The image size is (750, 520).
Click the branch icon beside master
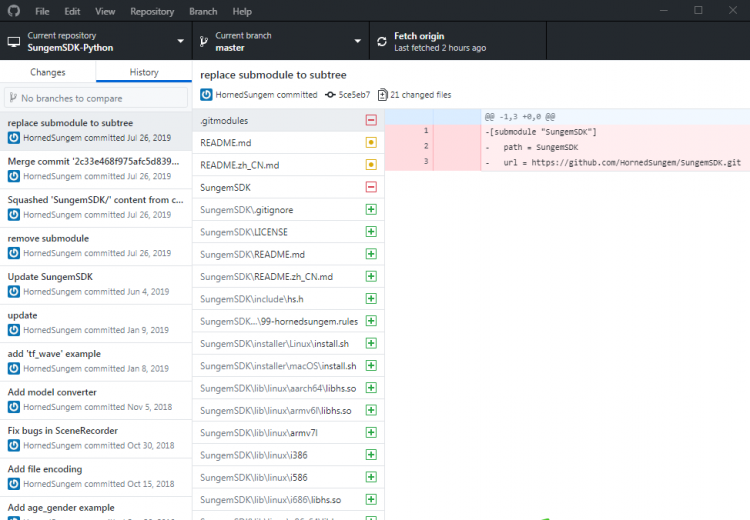(204, 42)
